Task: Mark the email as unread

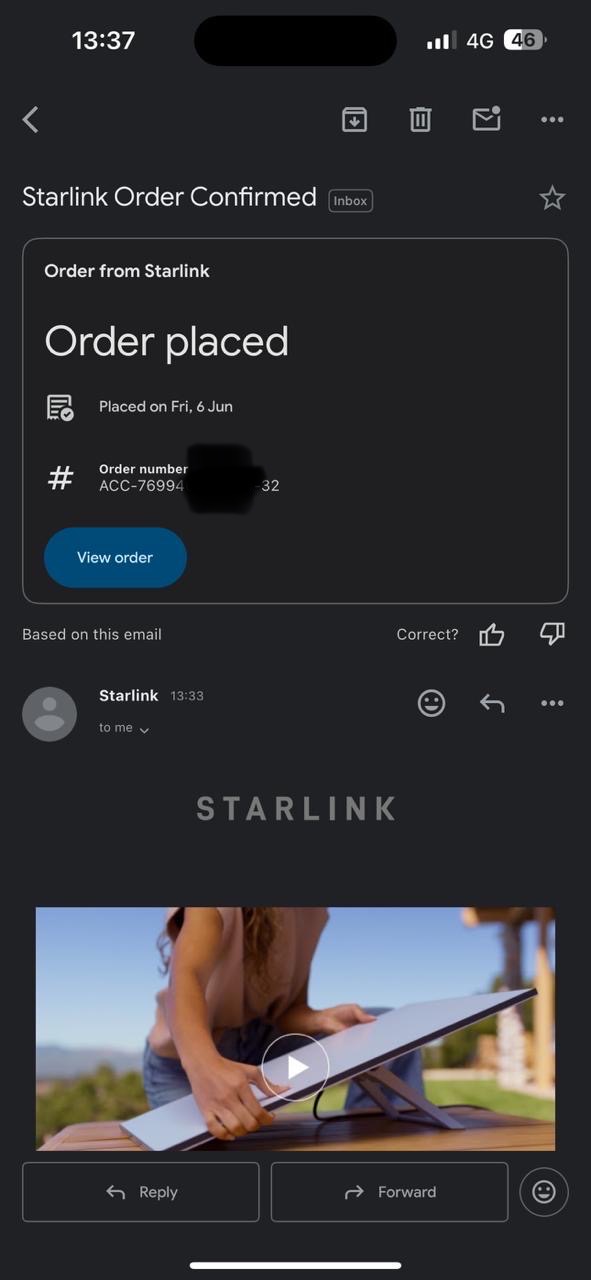Action: point(486,119)
